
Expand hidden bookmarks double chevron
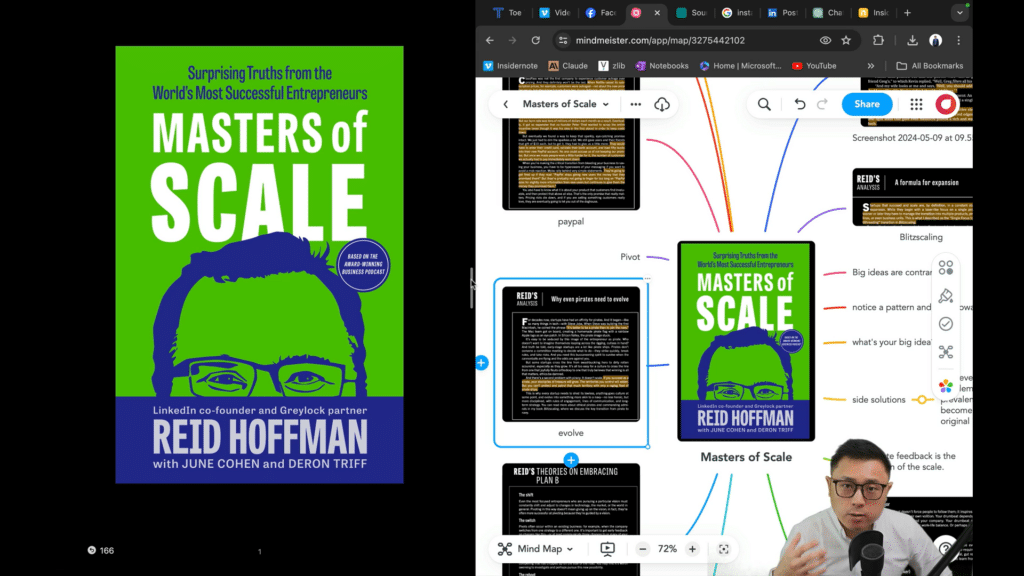871,66
